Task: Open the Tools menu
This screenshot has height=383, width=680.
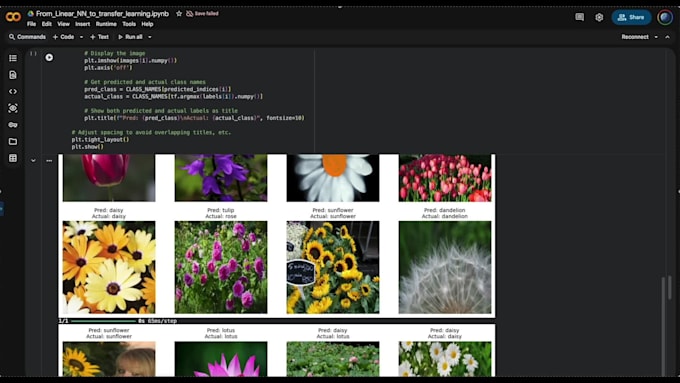Action: (x=129, y=24)
